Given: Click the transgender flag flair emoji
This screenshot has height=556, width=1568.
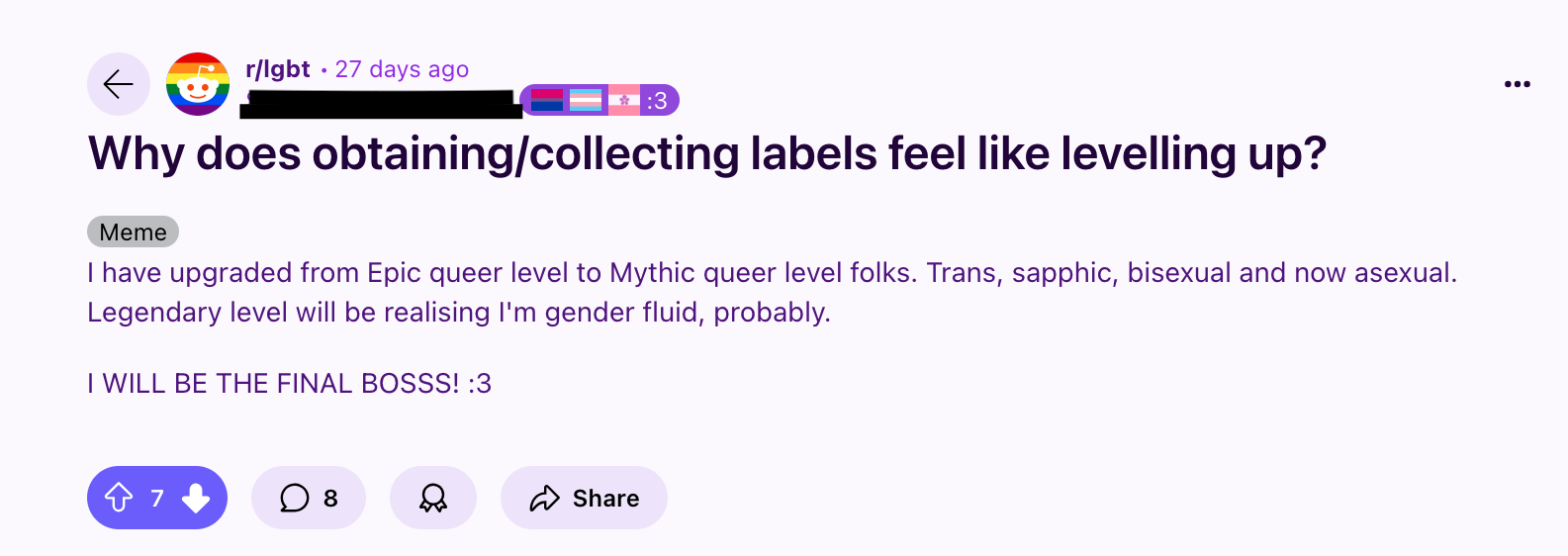Looking at the screenshot, I should 586,100.
